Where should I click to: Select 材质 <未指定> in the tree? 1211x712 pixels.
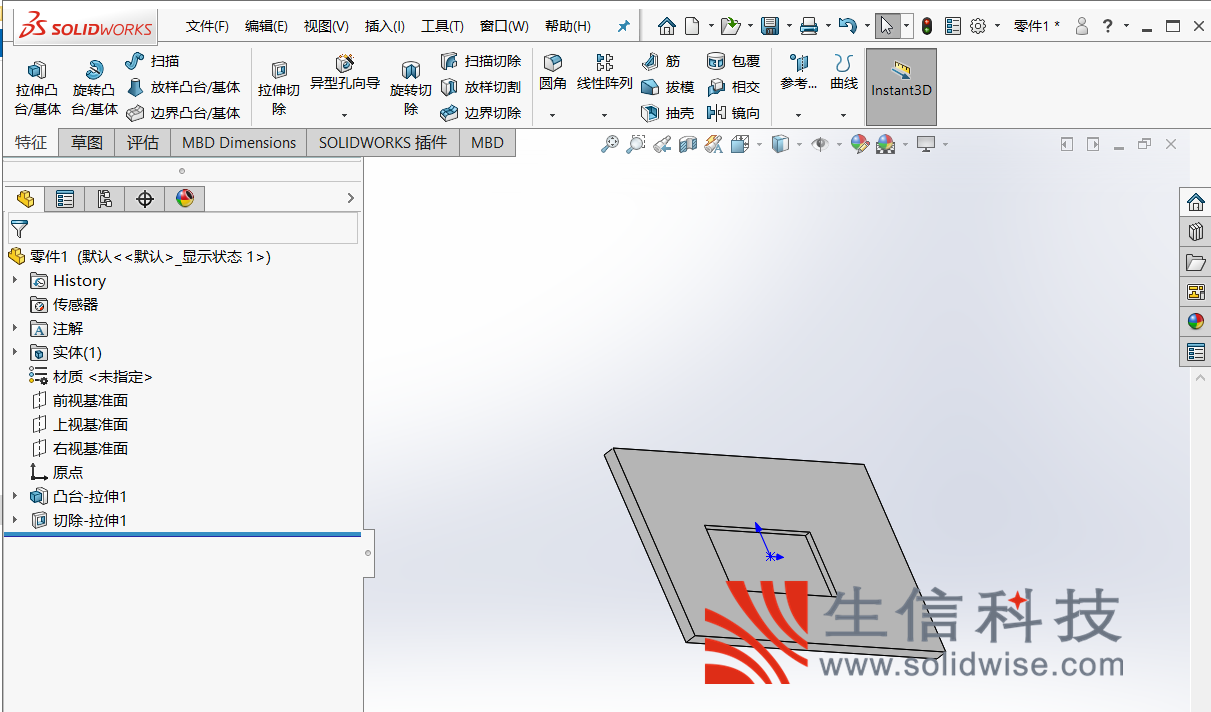[x=91, y=376]
